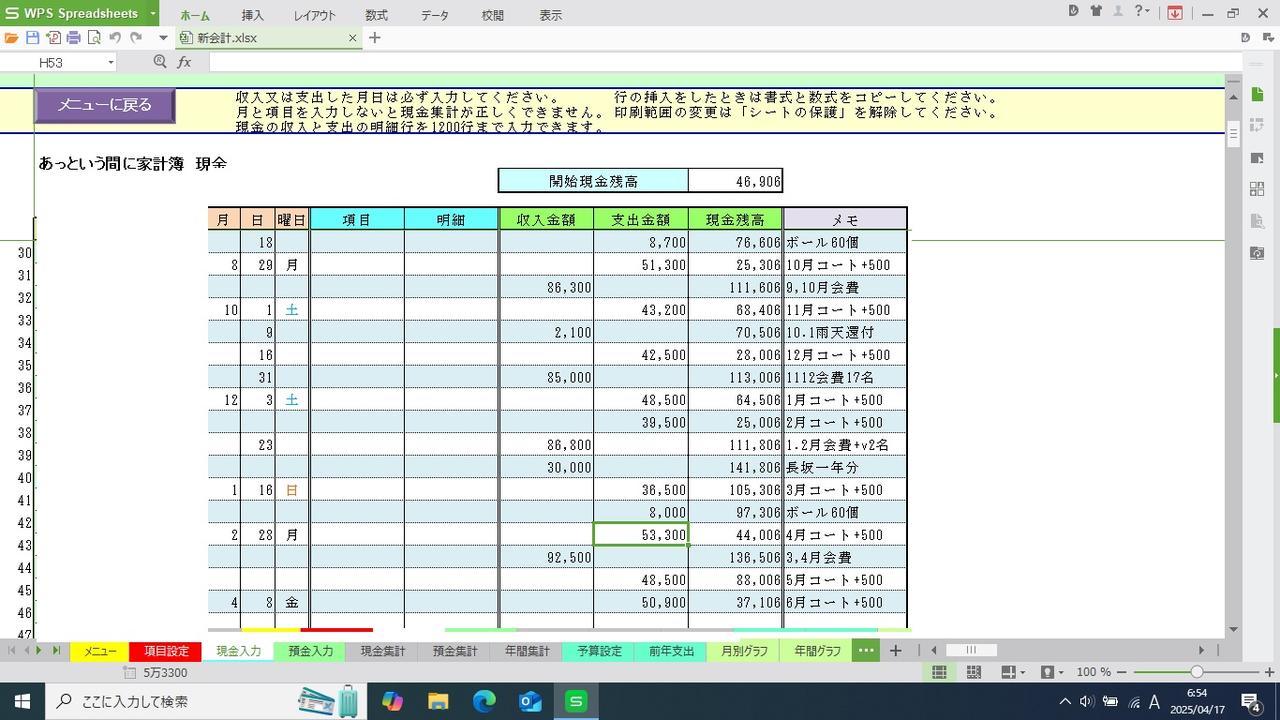Click the 100 % zoom level text

click(1094, 673)
